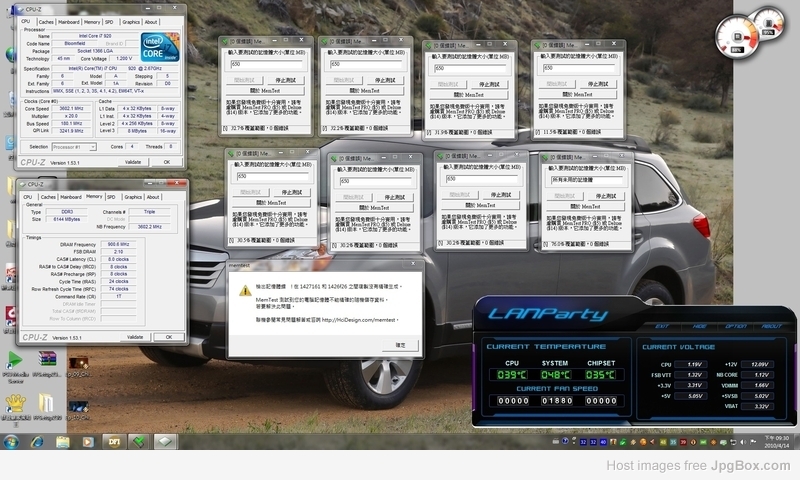This screenshot has width=800, height=480.
Task: Click the DFI taskbar button
Action: point(114,441)
